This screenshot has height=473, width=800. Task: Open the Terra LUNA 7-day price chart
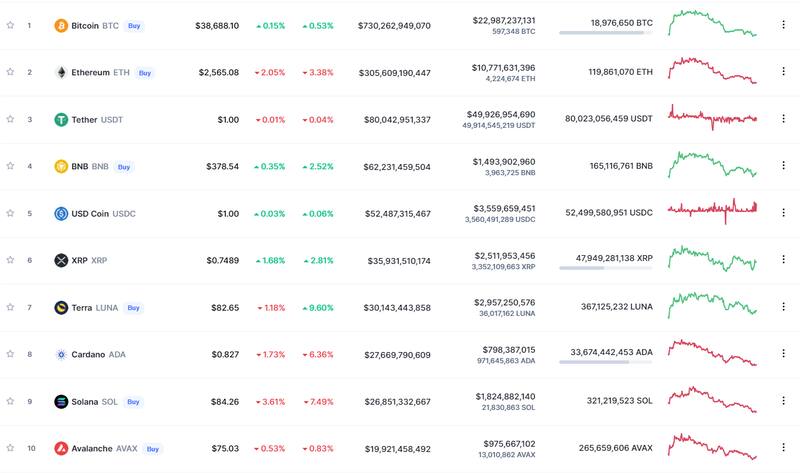click(x=713, y=303)
